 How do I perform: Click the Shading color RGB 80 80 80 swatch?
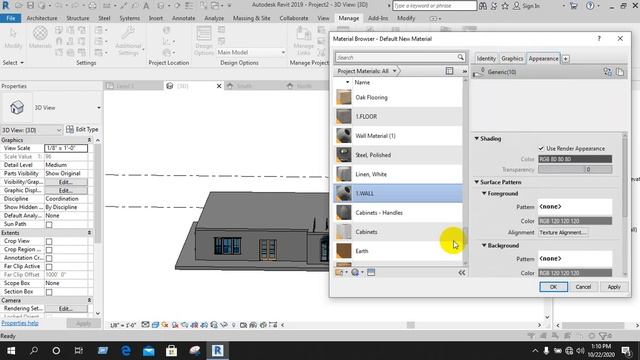pos(575,159)
